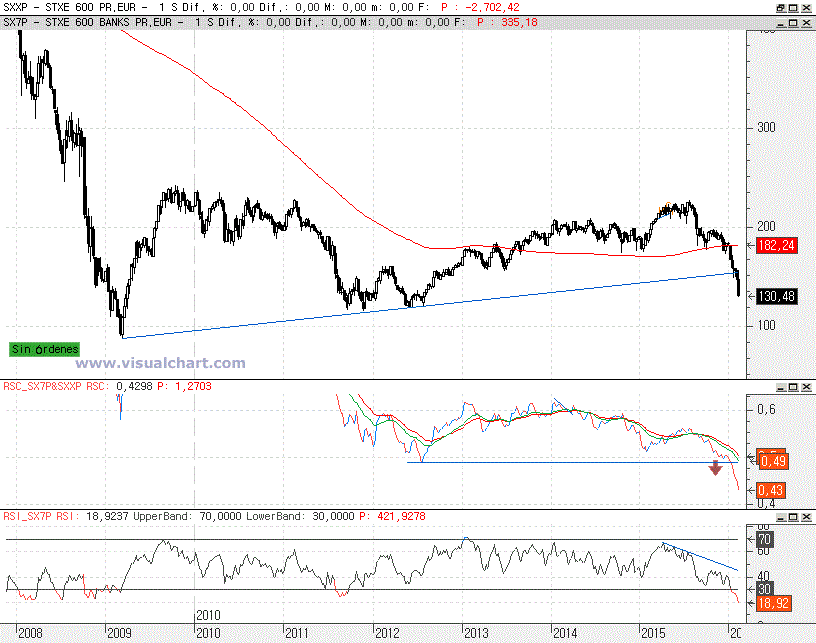Image resolution: width=816 pixels, height=643 pixels.
Task: Click the 100 level on price axis
Action: click(x=766, y=326)
